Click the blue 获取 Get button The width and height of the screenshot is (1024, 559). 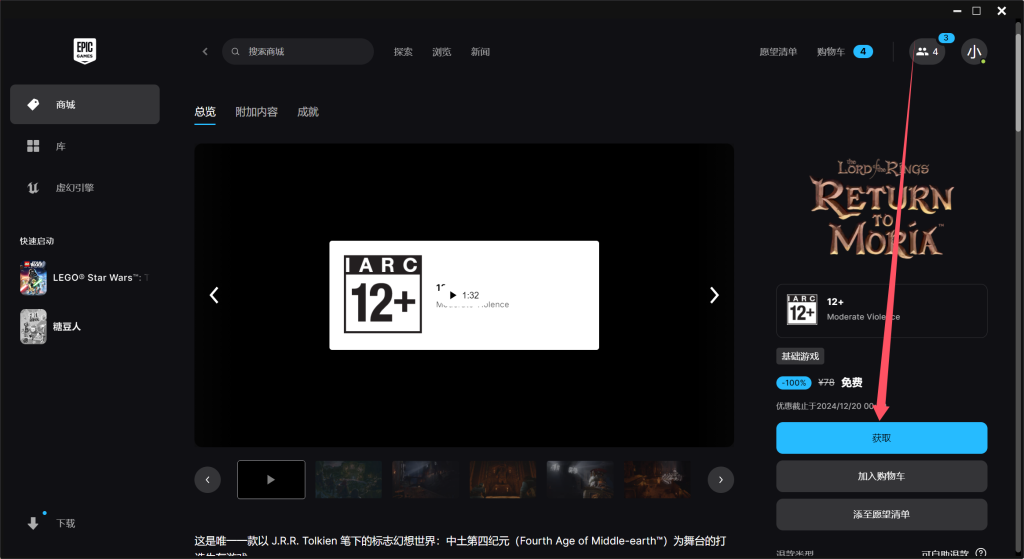(882, 438)
